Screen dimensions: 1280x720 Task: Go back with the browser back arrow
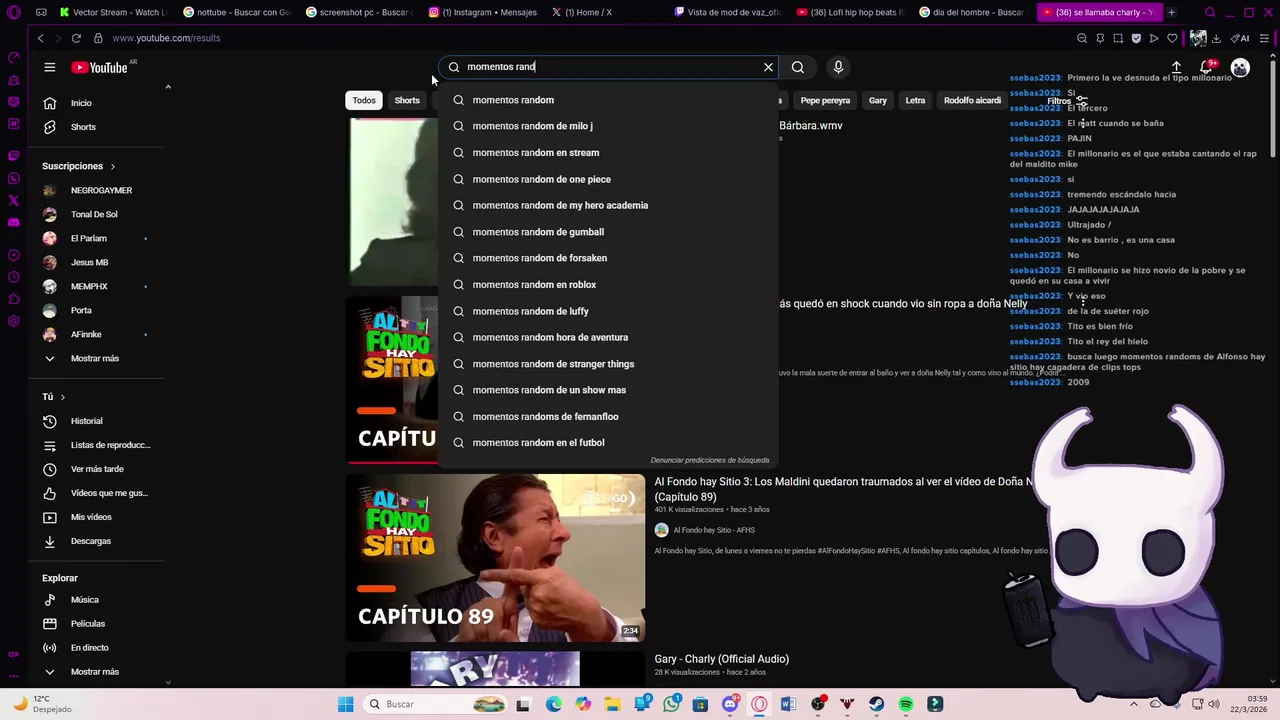40,38
